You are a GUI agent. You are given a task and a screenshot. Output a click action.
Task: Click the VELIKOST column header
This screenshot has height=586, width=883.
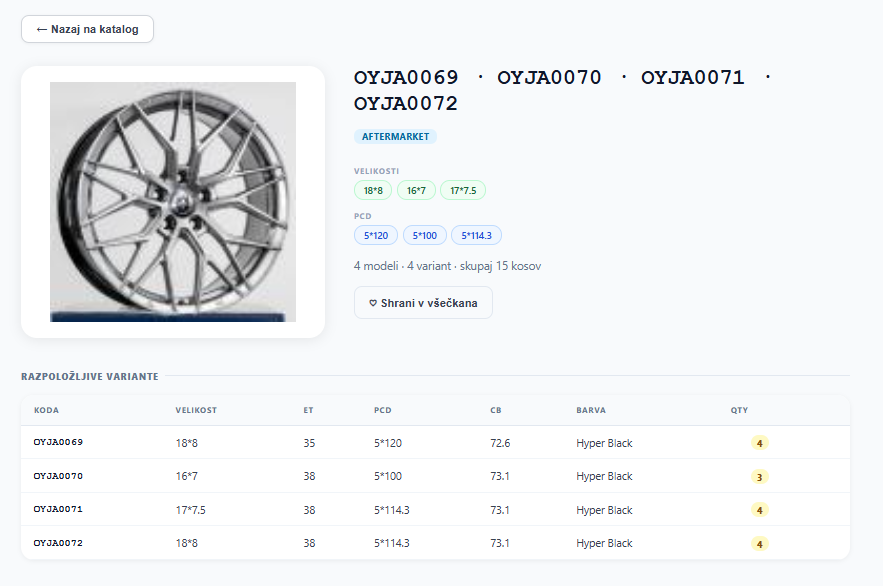pyautogui.click(x=196, y=410)
